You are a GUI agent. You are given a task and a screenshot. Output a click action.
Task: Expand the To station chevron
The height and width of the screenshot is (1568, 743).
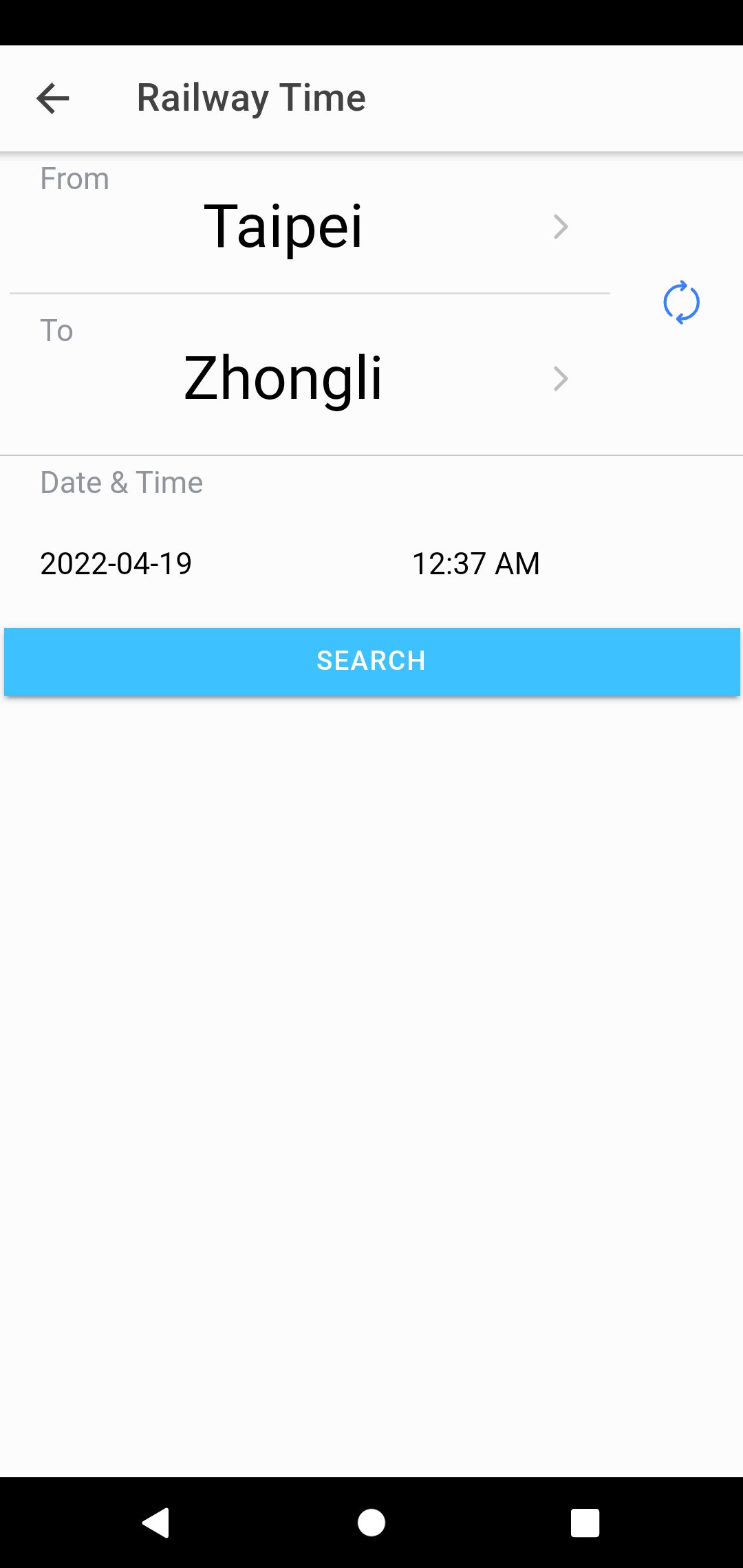point(561,378)
